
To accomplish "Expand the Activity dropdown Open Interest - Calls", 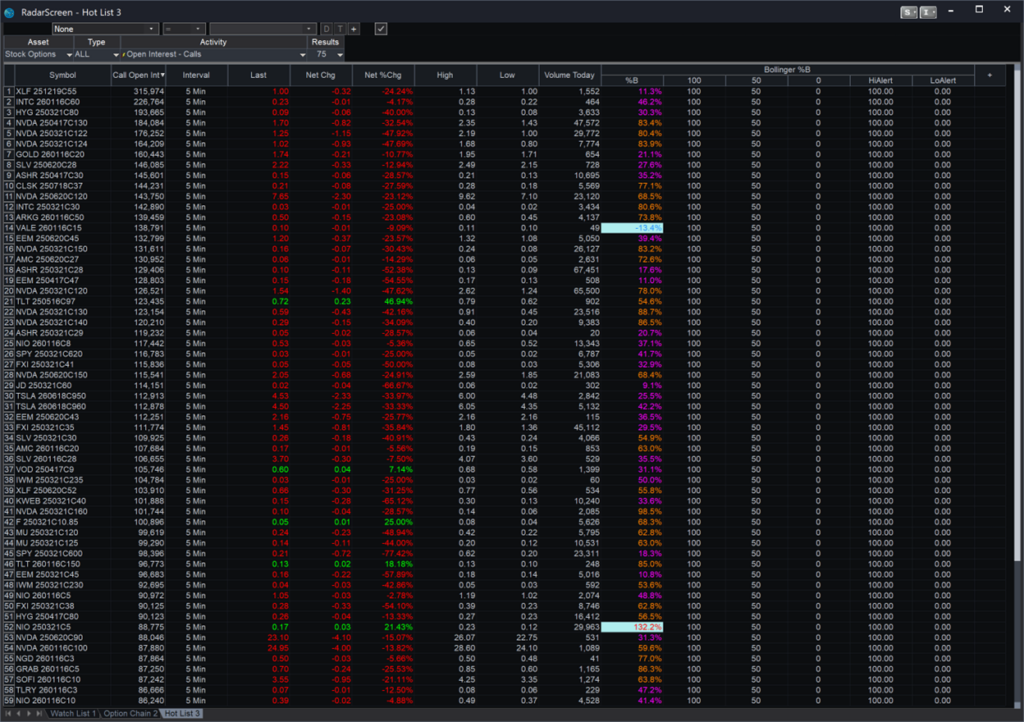I will pos(304,54).
